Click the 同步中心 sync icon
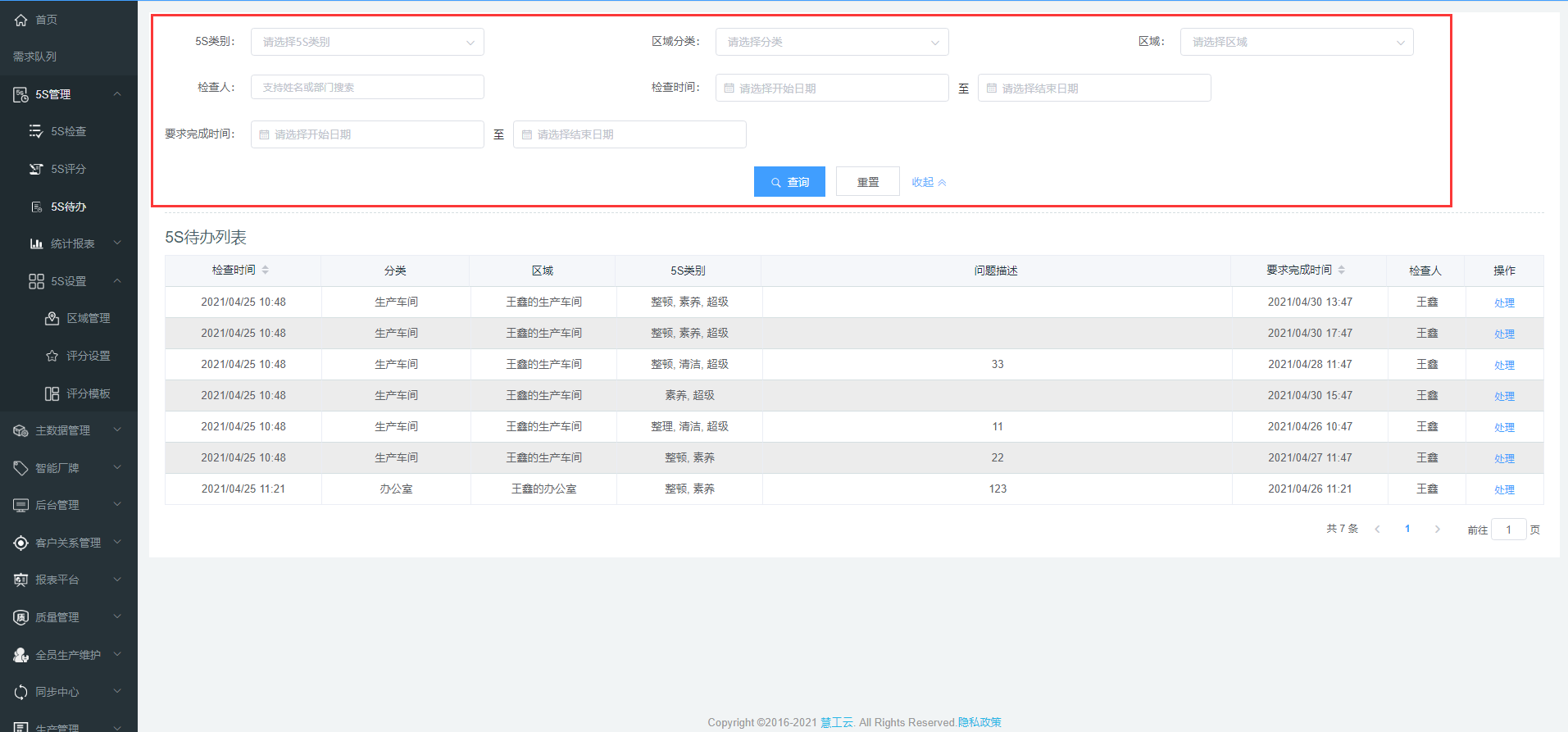This screenshot has width=1568, height=732. 20,692
